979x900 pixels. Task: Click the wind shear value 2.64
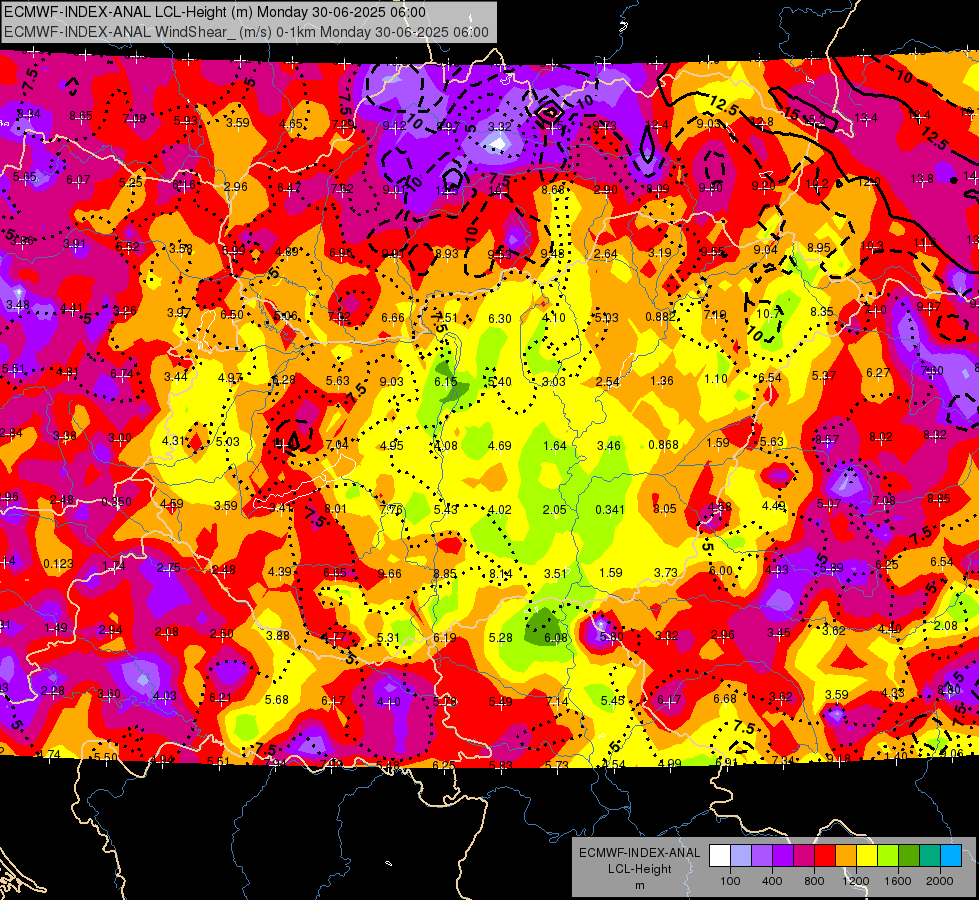(606, 254)
